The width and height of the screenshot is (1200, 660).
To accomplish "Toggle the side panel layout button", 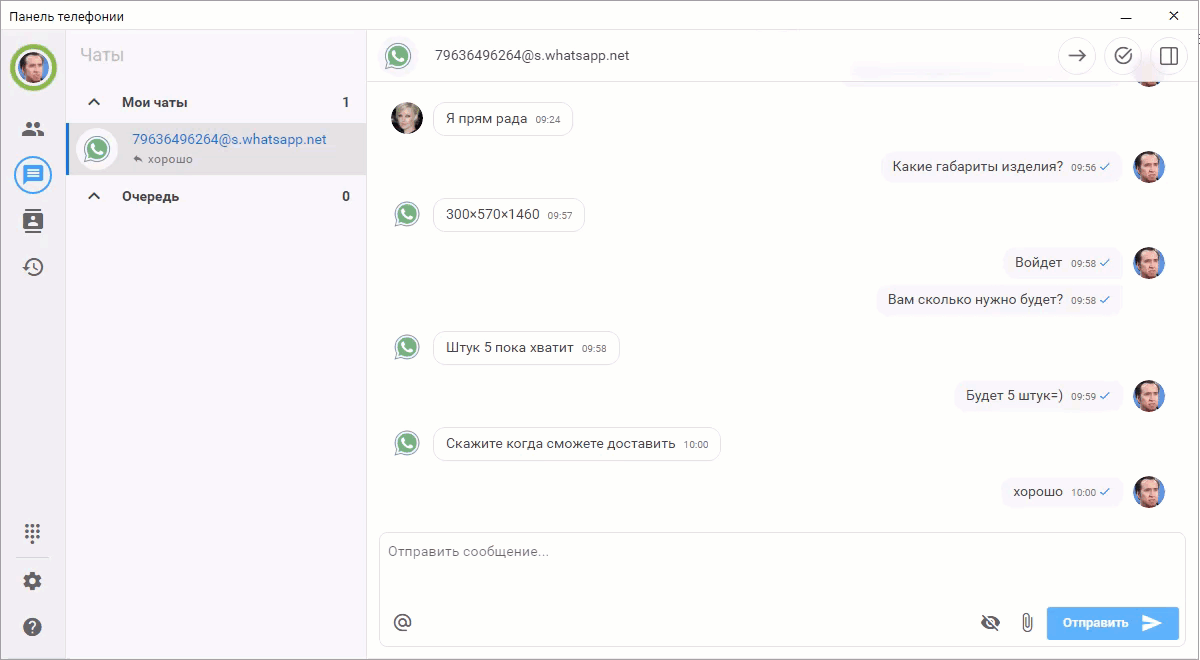I will tap(1168, 56).
